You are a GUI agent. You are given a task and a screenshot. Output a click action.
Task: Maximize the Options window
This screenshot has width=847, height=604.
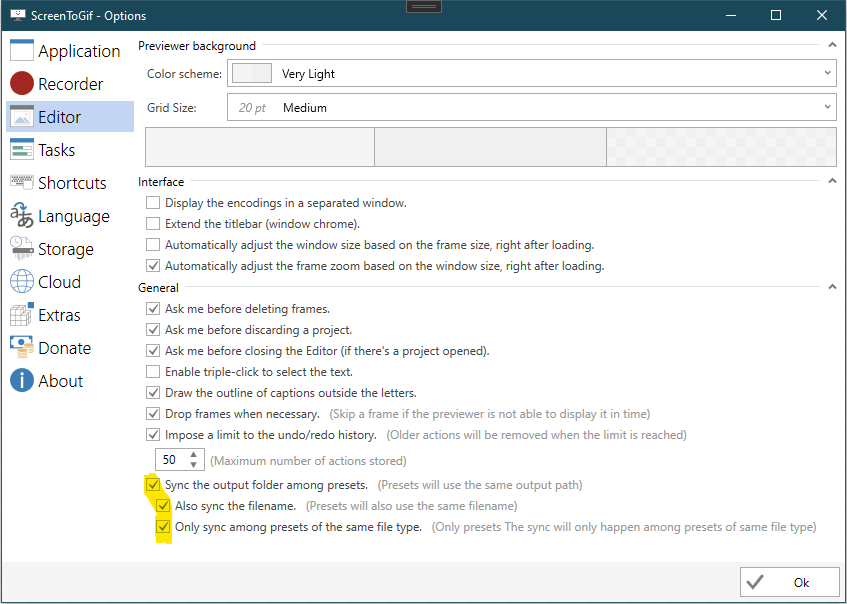click(x=776, y=15)
